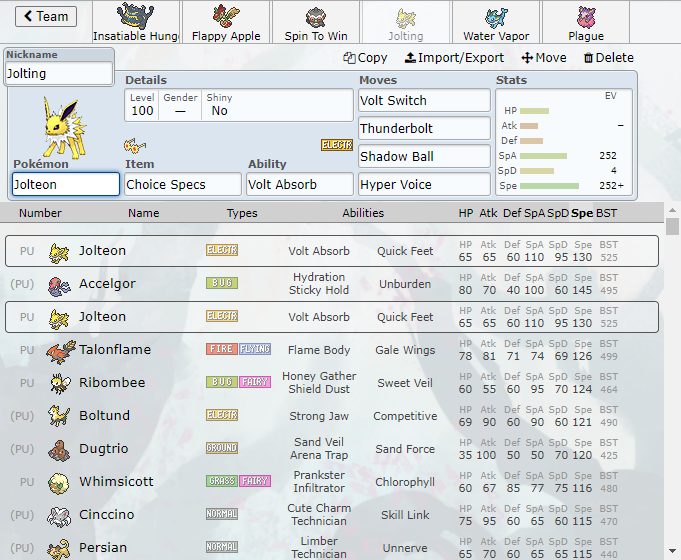Open the Insatiable Hunger team tab
The image size is (681, 560).
tap(136, 22)
